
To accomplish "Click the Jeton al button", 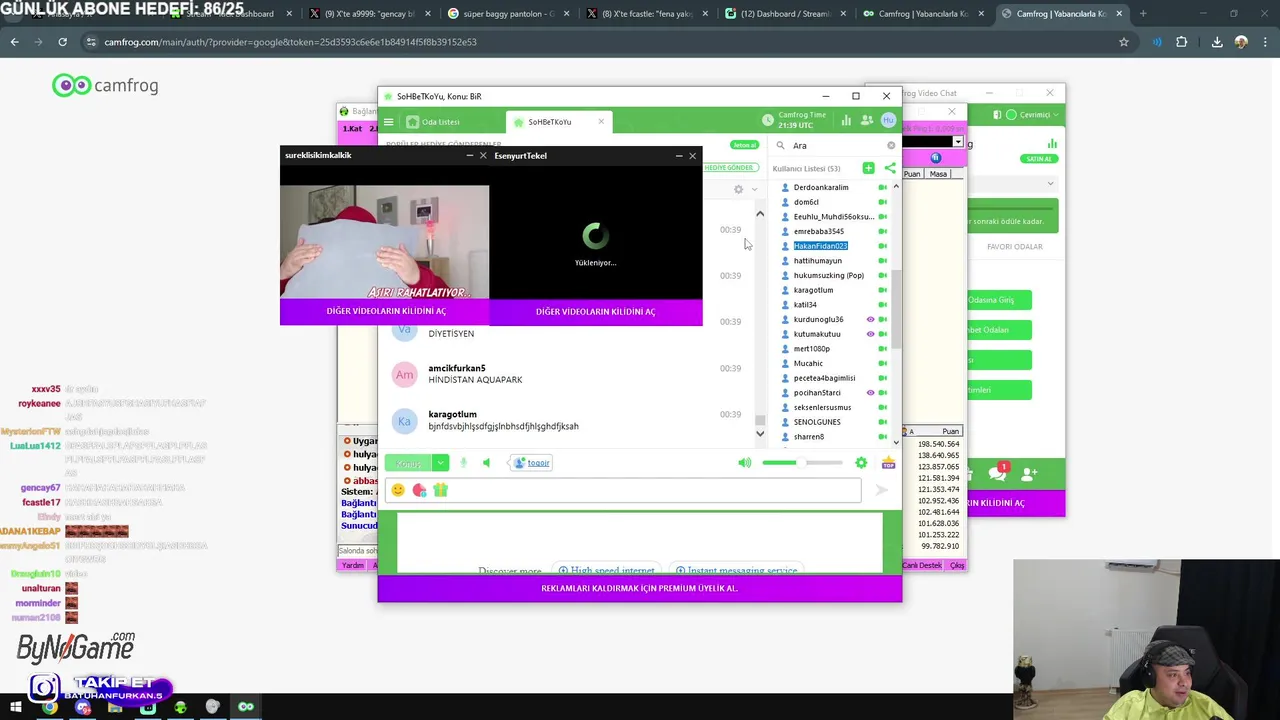I will click(x=744, y=145).
